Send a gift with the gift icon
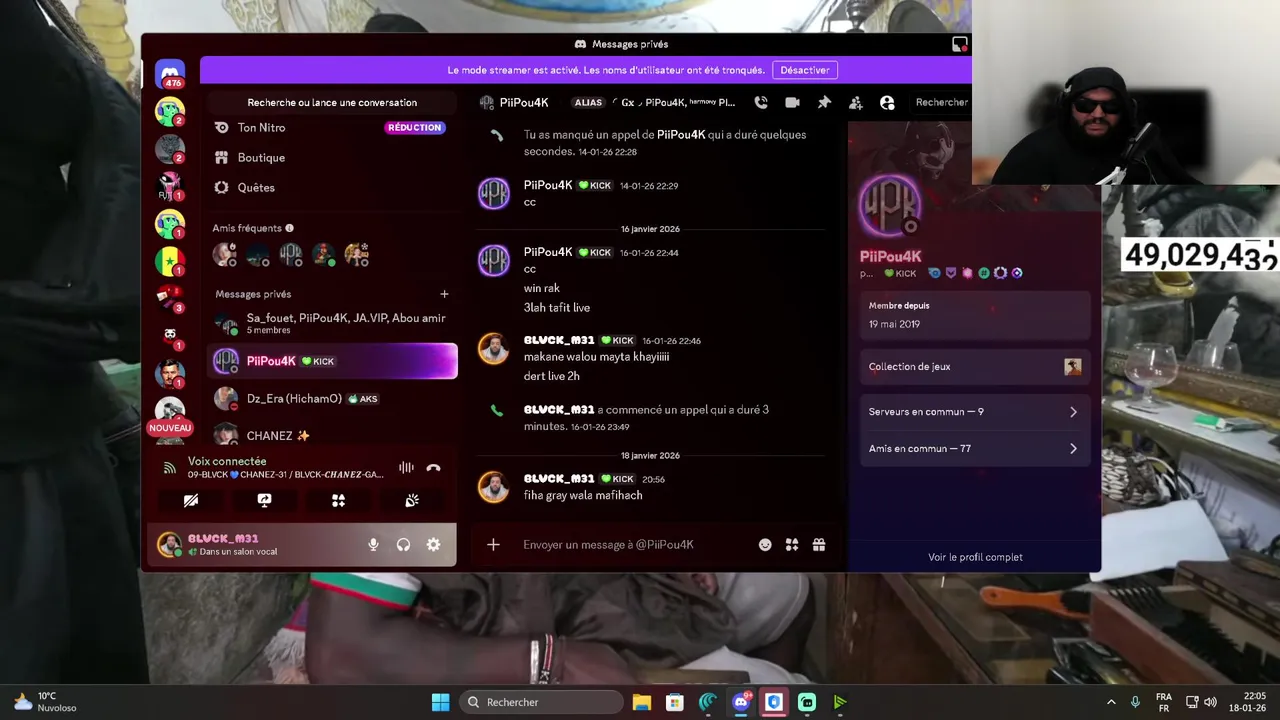1280x720 pixels. 819,545
